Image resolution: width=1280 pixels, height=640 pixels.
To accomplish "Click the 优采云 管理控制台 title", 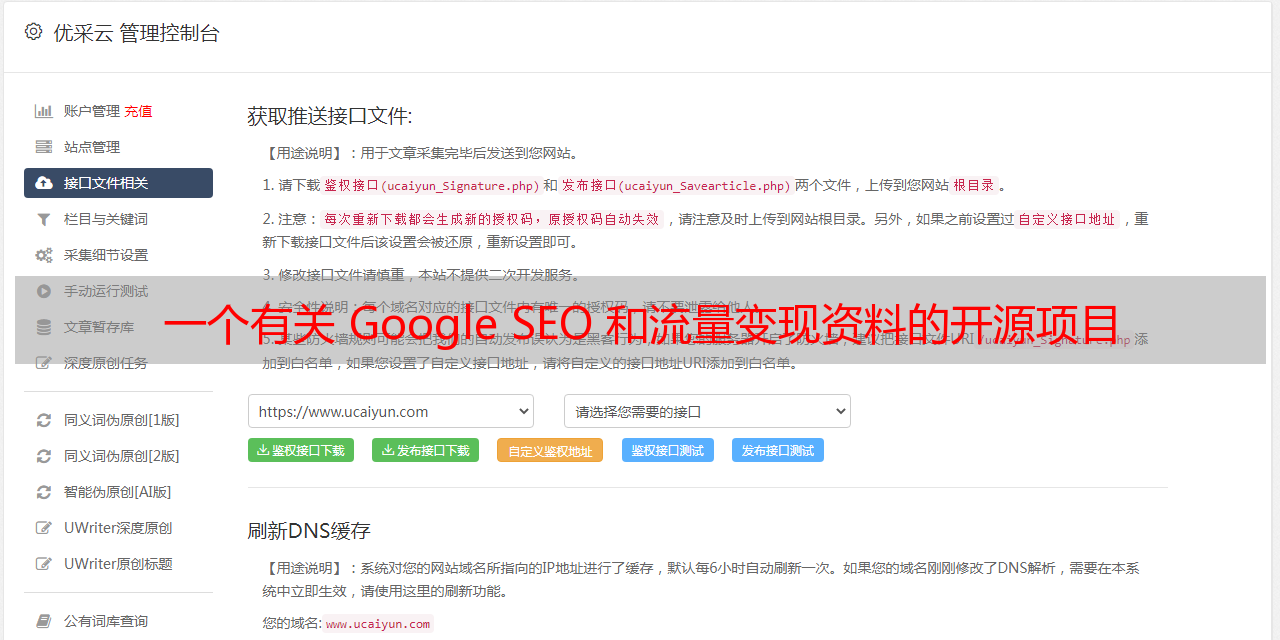I will [x=136, y=33].
